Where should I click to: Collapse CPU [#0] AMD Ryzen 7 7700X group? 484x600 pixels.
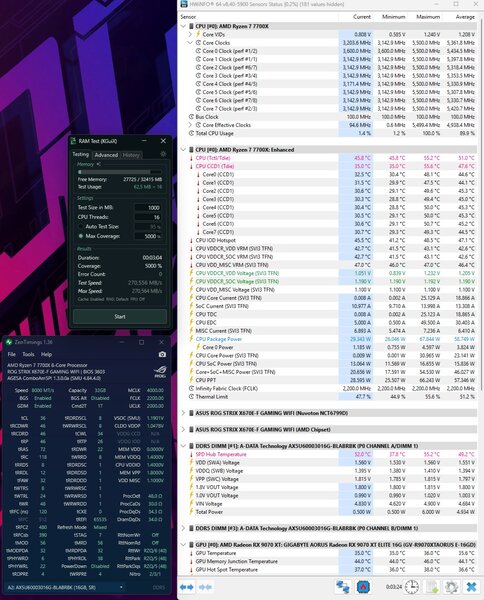point(184,26)
